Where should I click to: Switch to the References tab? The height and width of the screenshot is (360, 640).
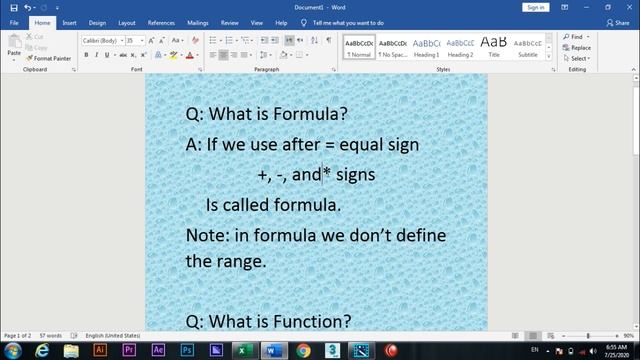click(x=161, y=23)
